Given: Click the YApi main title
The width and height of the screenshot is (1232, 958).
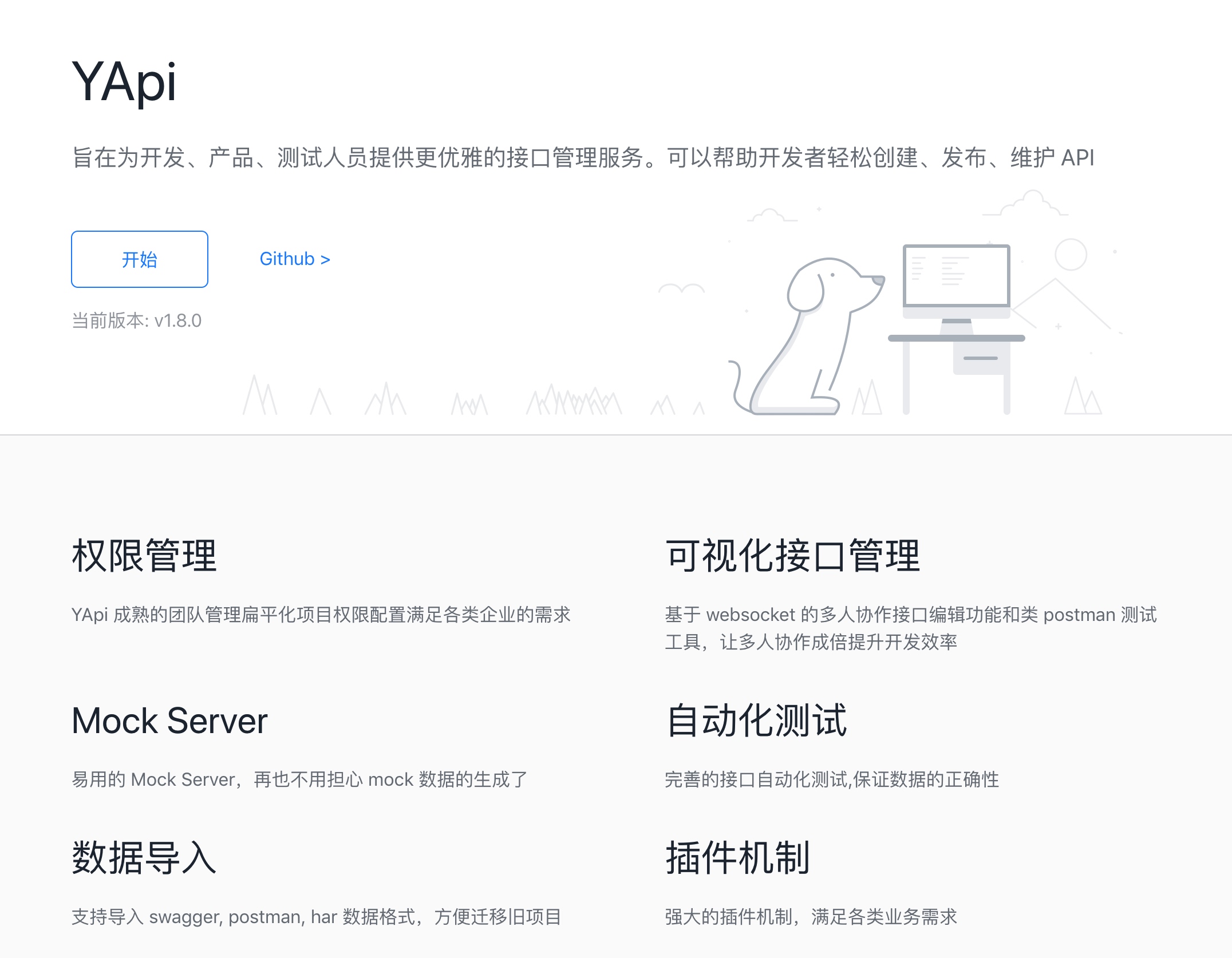Looking at the screenshot, I should click(124, 82).
